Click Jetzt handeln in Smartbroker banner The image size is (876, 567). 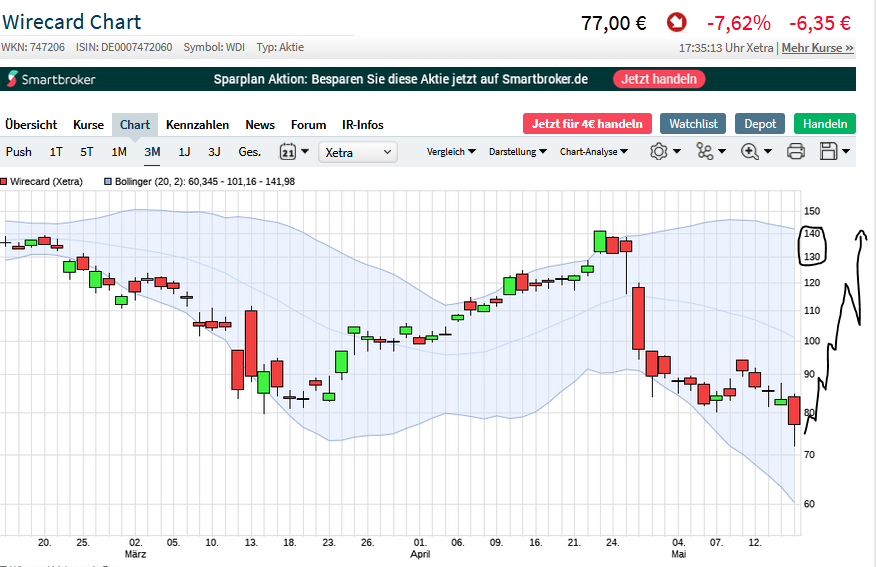tap(659, 79)
